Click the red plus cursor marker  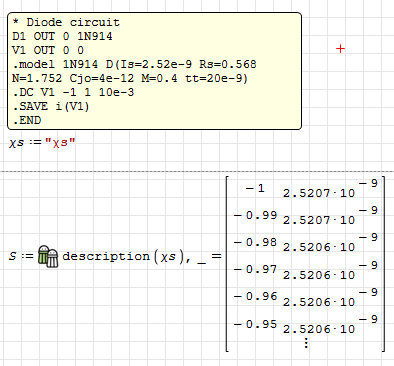[x=340, y=49]
